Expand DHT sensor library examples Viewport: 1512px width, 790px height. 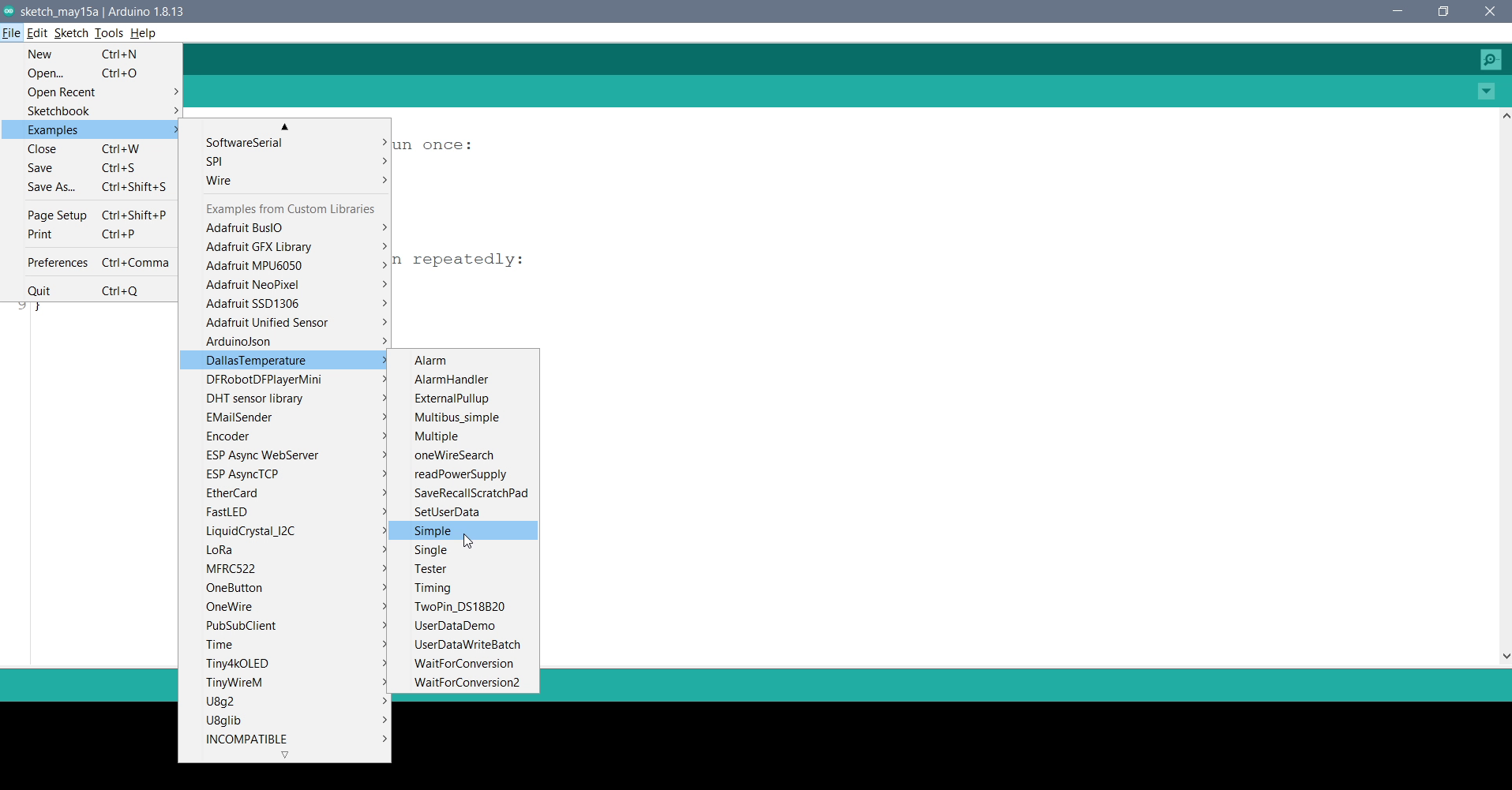pyautogui.click(x=285, y=399)
